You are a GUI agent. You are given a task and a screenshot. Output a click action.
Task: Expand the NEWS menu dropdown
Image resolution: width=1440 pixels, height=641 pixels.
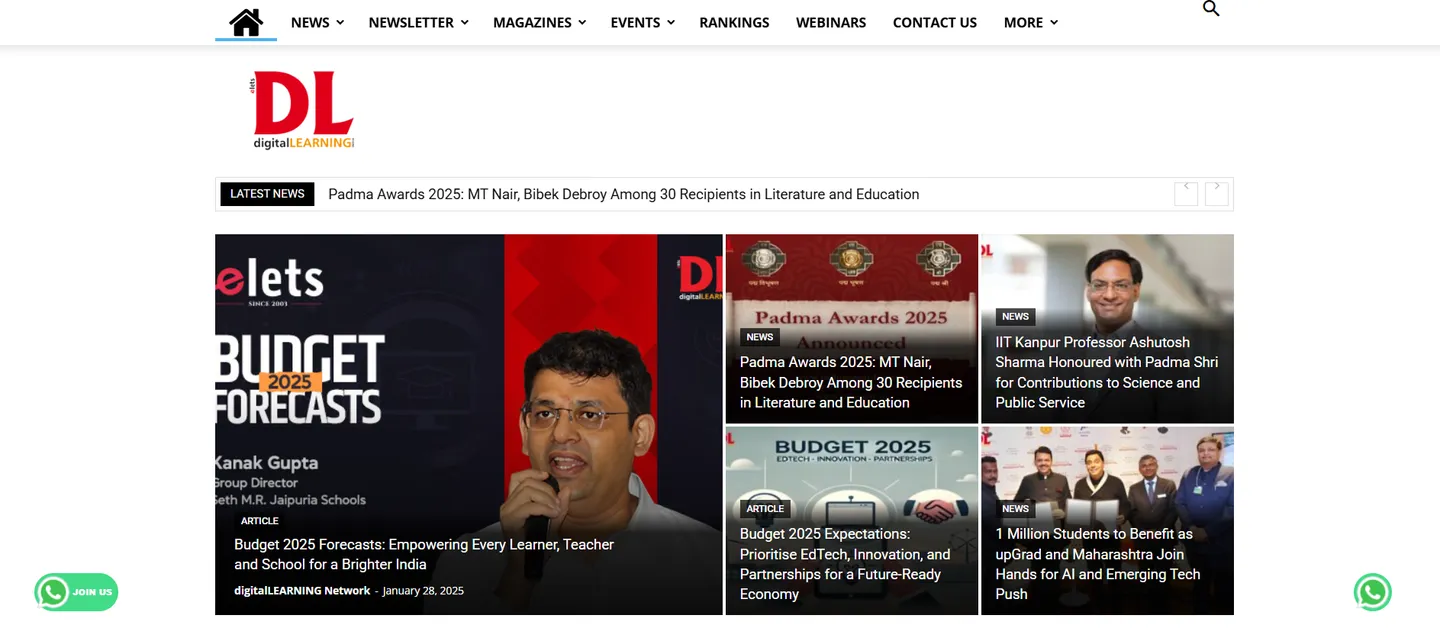pos(317,22)
